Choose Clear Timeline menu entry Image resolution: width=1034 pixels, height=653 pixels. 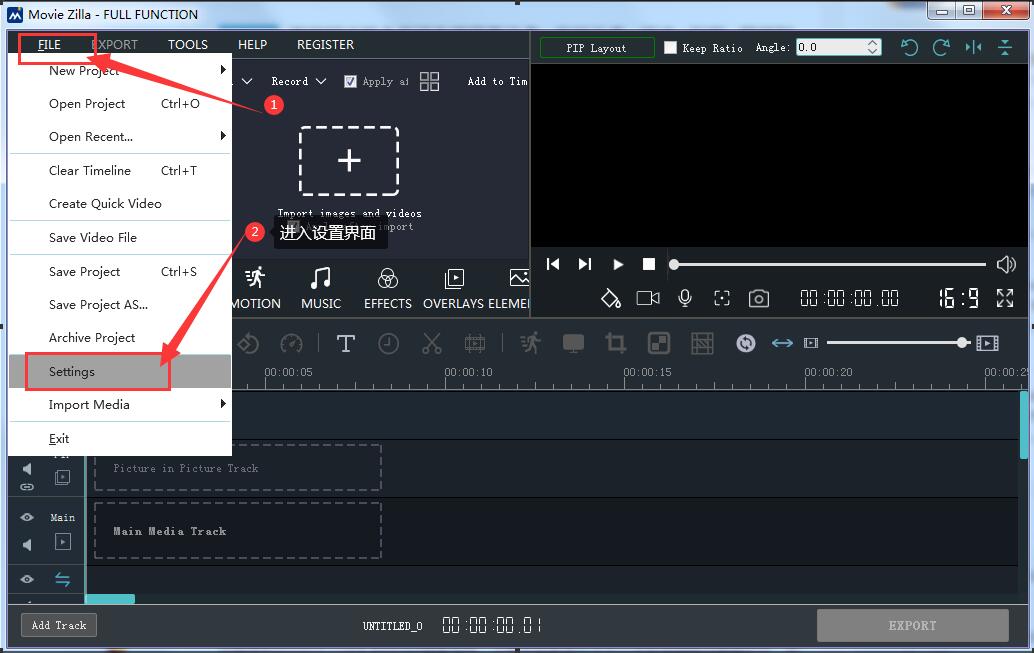tap(120, 171)
